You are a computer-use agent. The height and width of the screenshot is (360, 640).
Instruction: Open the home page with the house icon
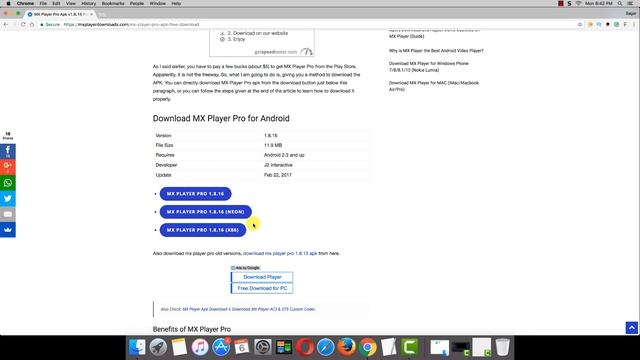(32, 24)
